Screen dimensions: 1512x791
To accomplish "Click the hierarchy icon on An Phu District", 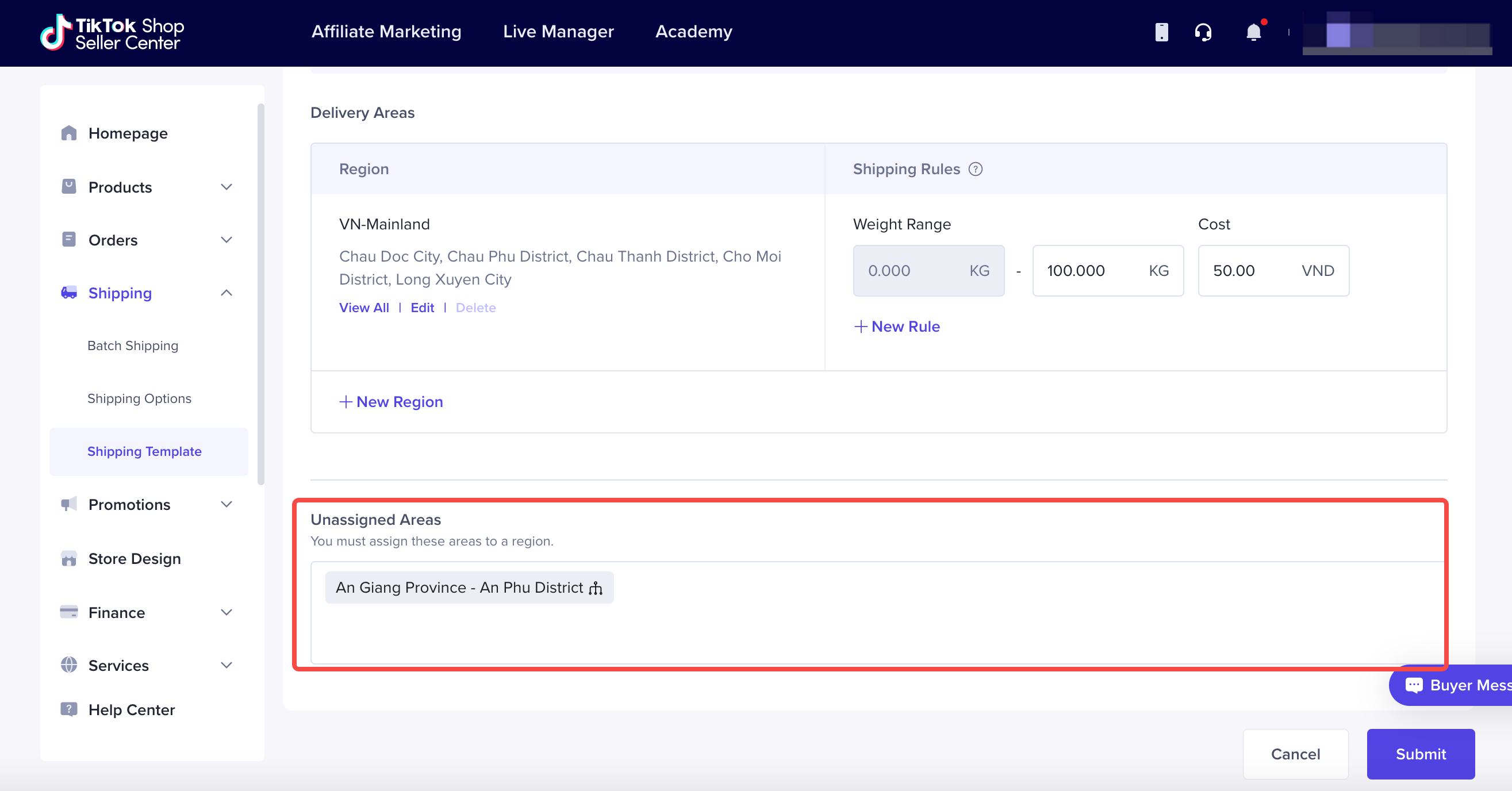I will click(x=596, y=588).
